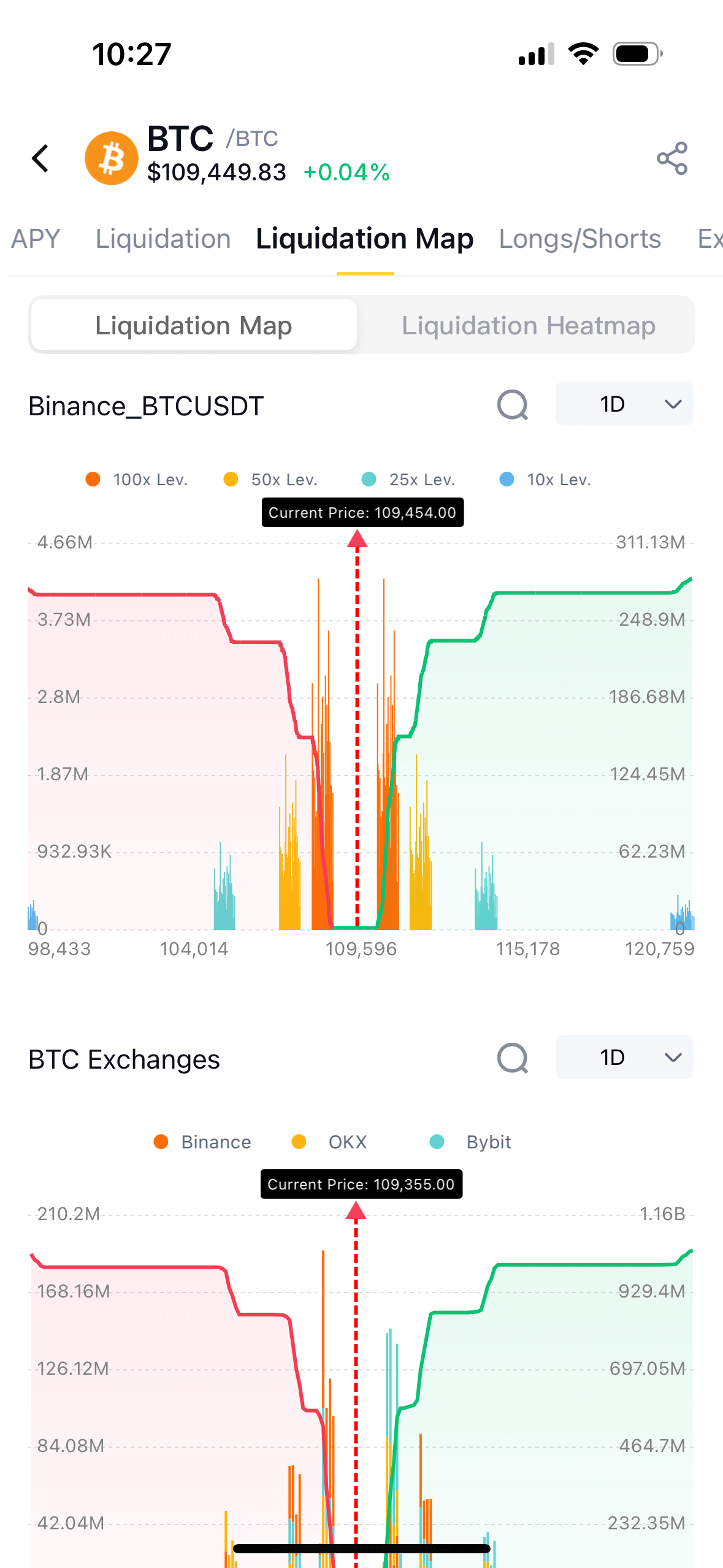Screen dimensions: 723x1568
Task: Toggle the 25x Lev. legend series
Action: click(x=408, y=480)
